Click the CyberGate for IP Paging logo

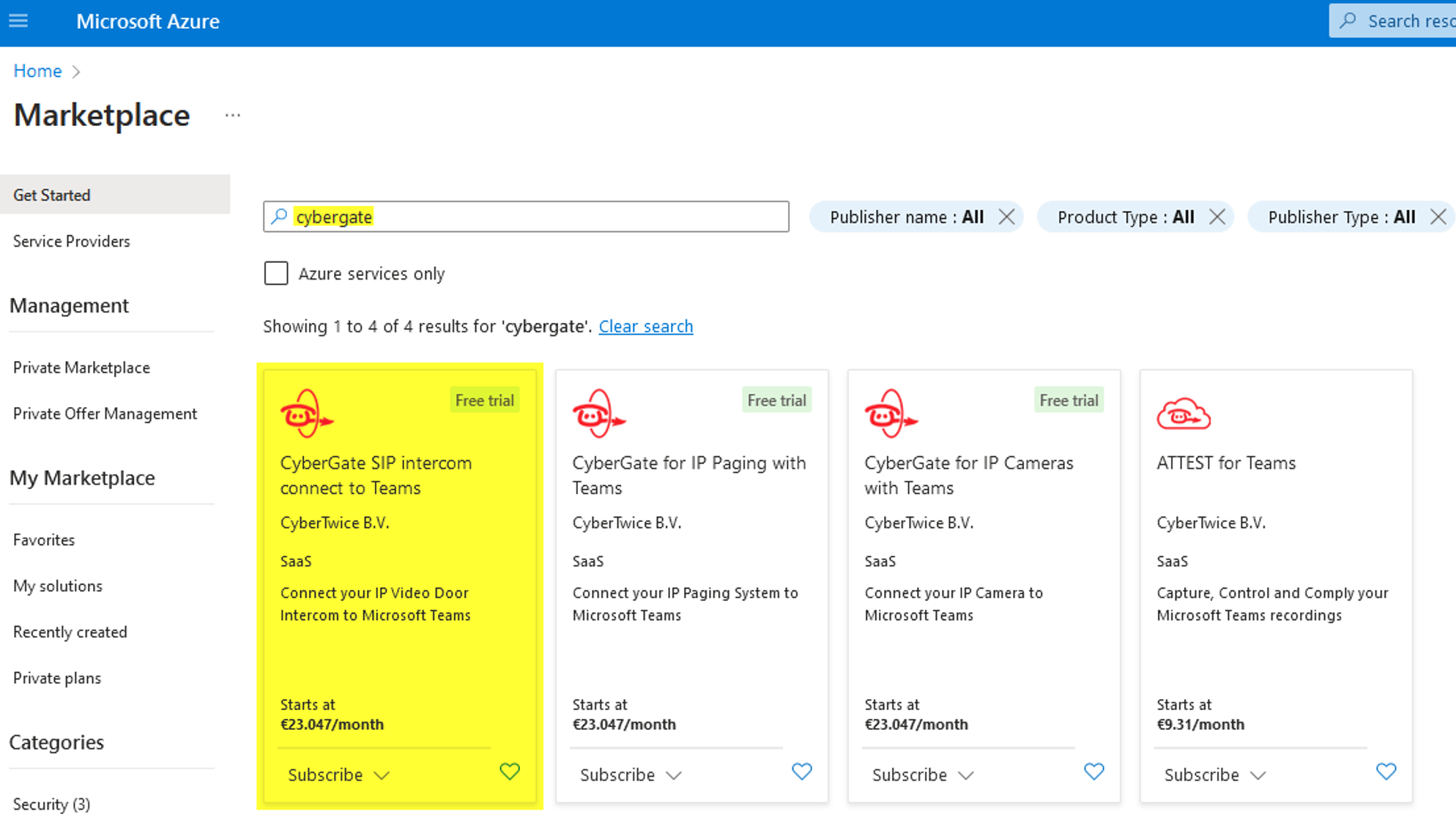(598, 414)
